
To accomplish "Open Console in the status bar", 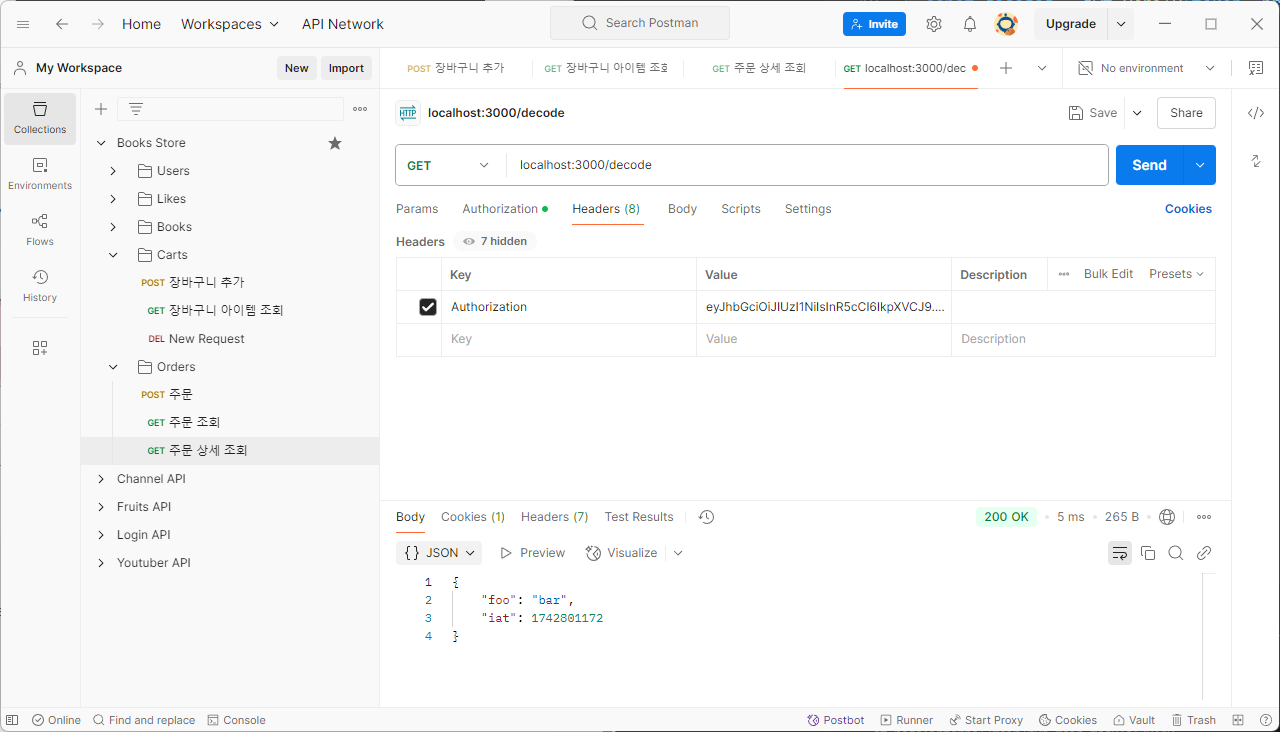I will pyautogui.click(x=236, y=720).
